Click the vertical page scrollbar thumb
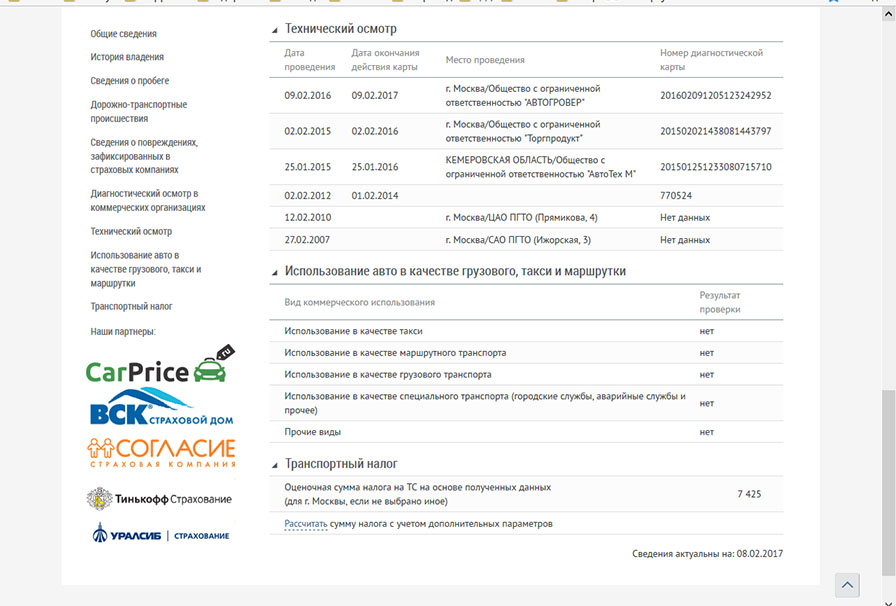 [888, 480]
